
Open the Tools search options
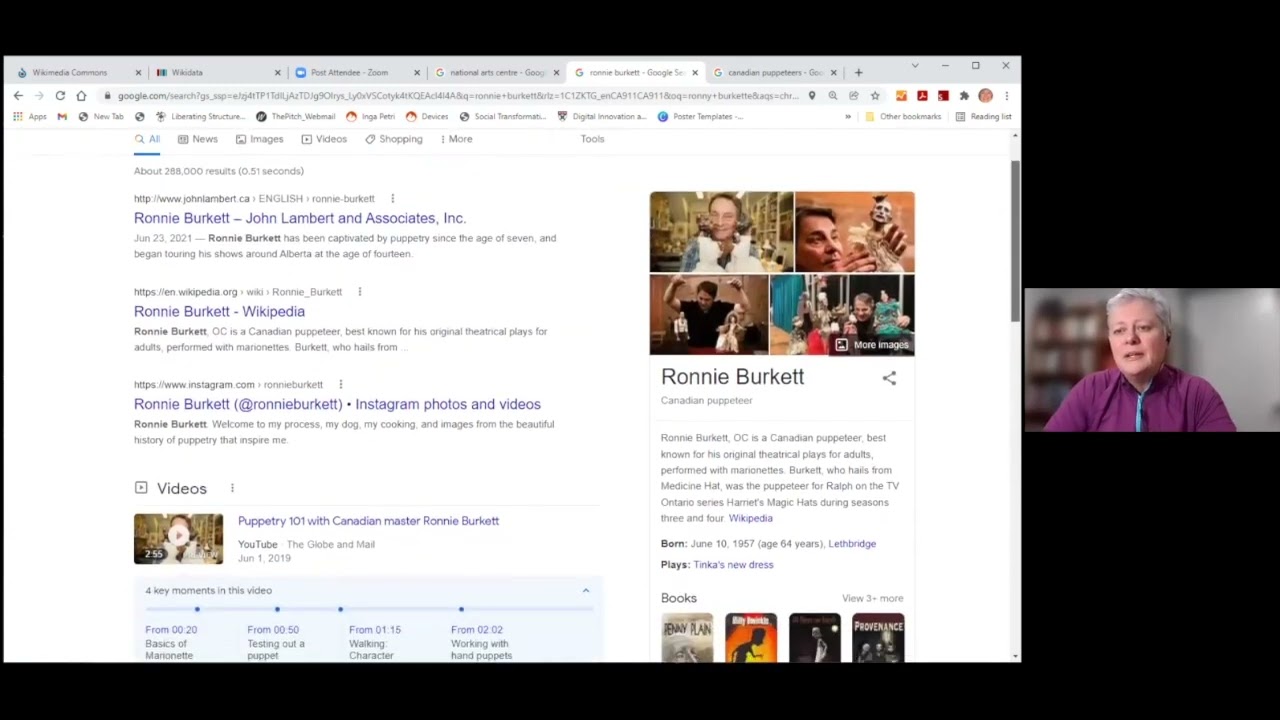point(592,139)
